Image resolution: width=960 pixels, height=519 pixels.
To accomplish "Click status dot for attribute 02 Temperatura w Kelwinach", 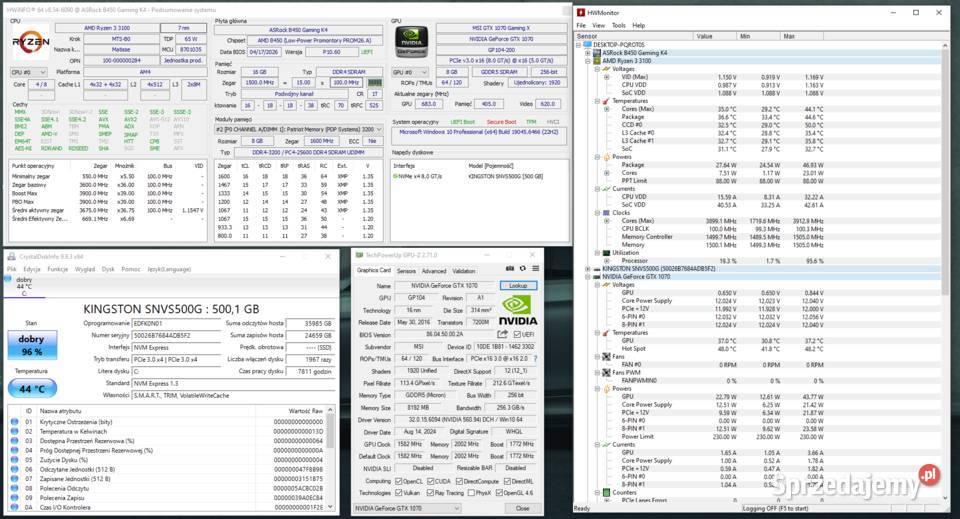I will (x=15, y=431).
